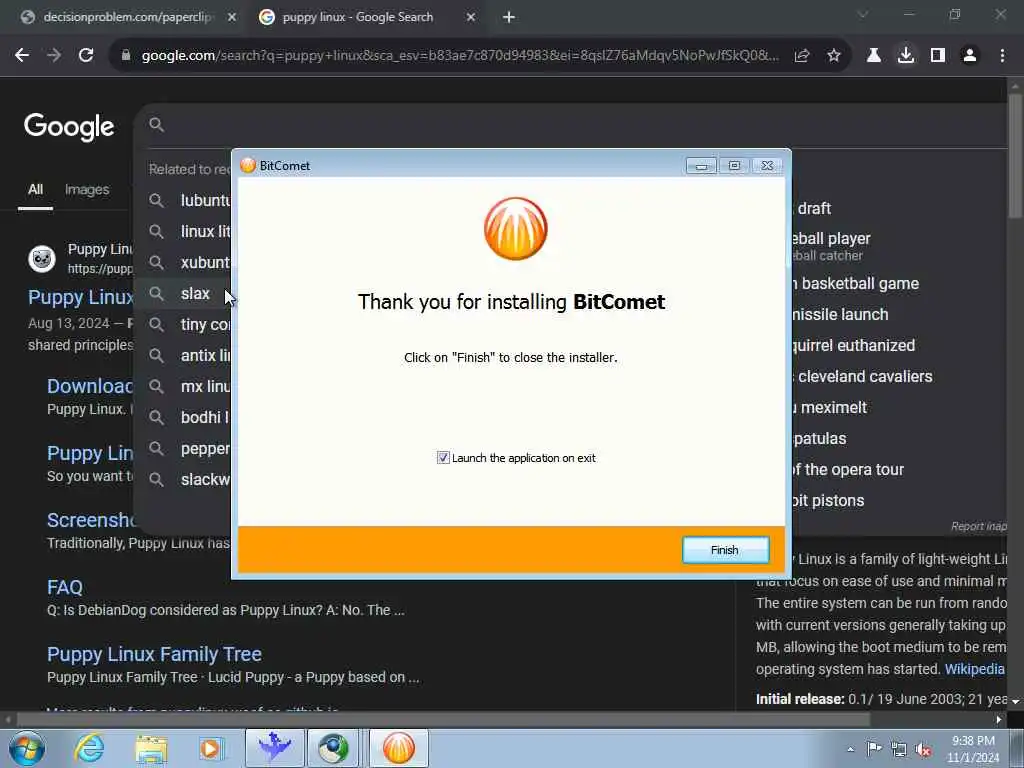Launch Internet Explorer from the taskbar
This screenshot has height=768, width=1024.
click(89, 748)
